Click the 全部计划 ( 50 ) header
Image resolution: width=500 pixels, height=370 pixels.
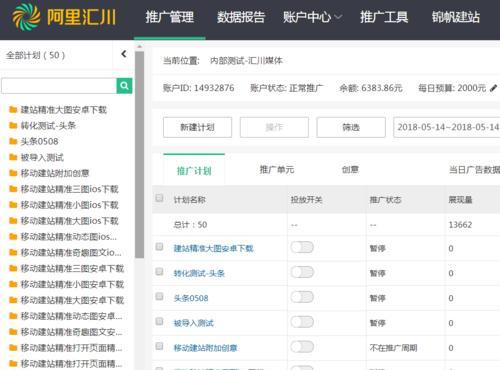coord(35,55)
